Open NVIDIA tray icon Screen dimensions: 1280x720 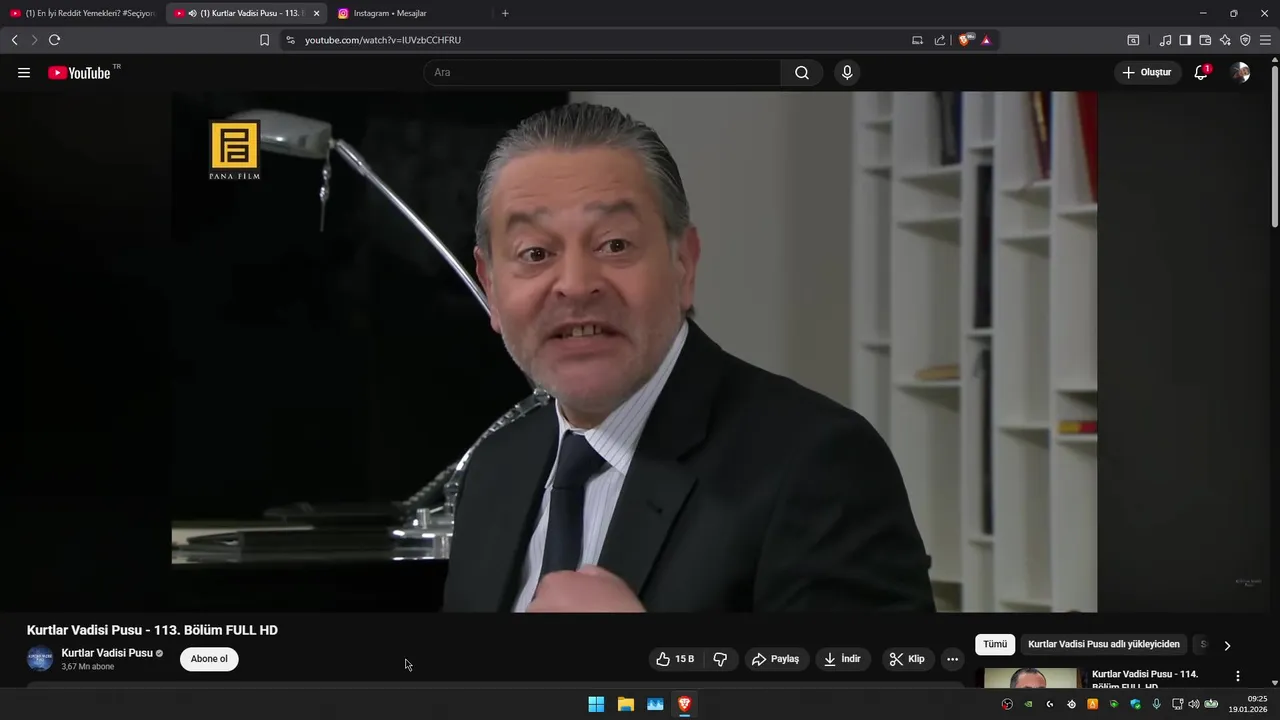click(x=1028, y=704)
